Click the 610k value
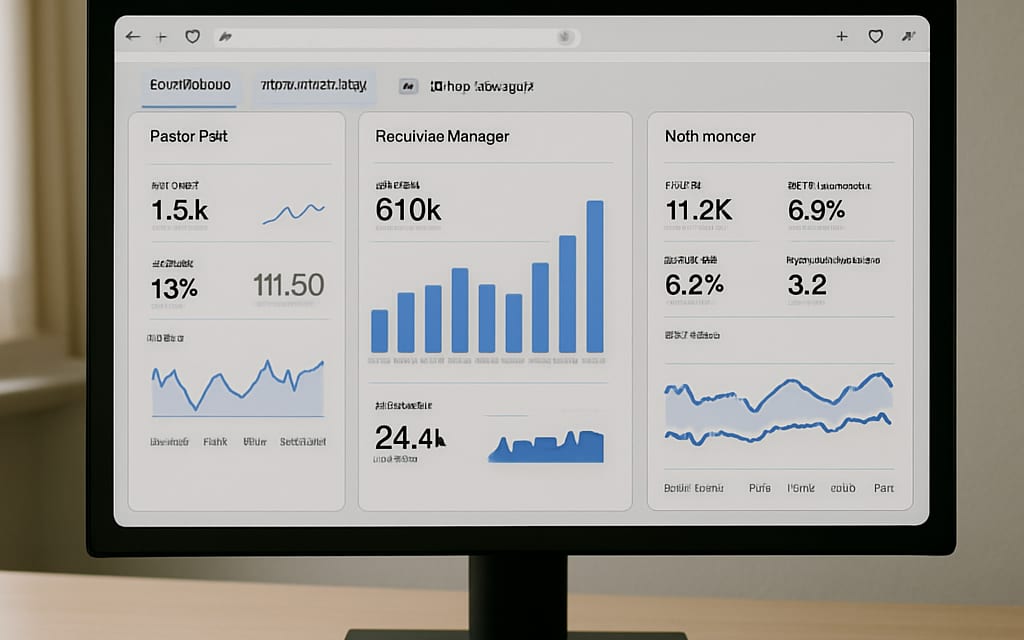The image size is (1024, 640). tap(408, 210)
